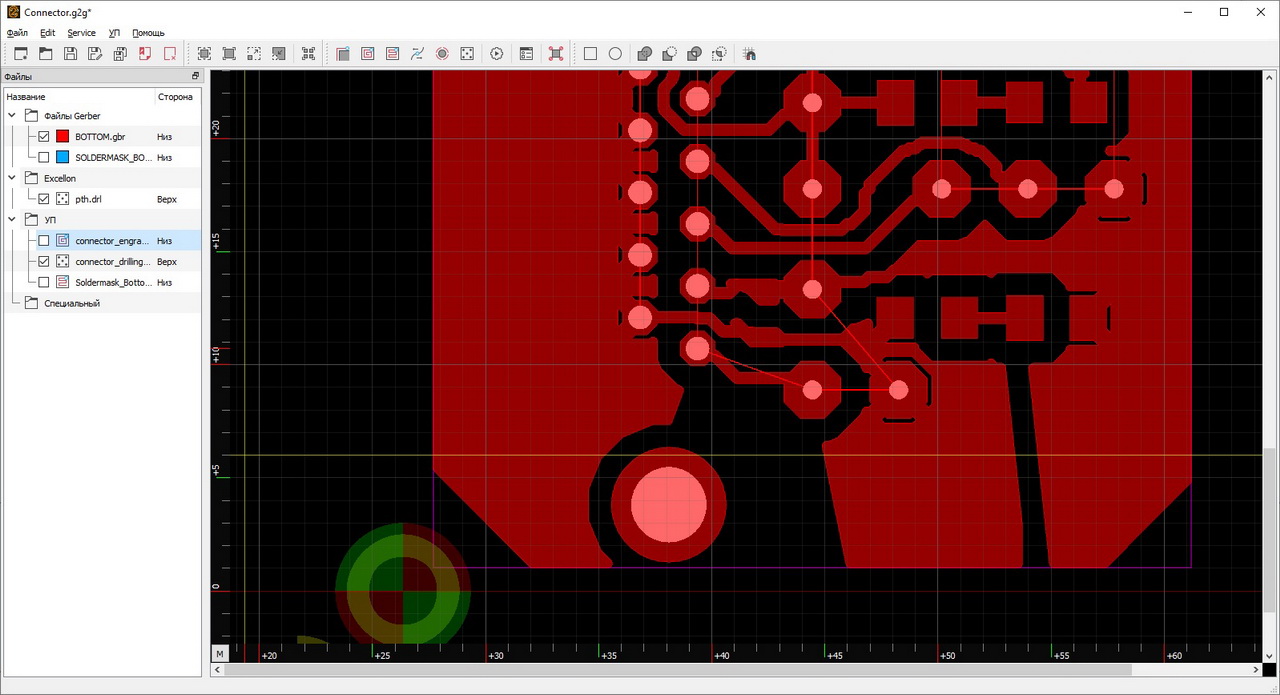Select the Специальный folder row
1280x695 pixels.
[x=102, y=303]
